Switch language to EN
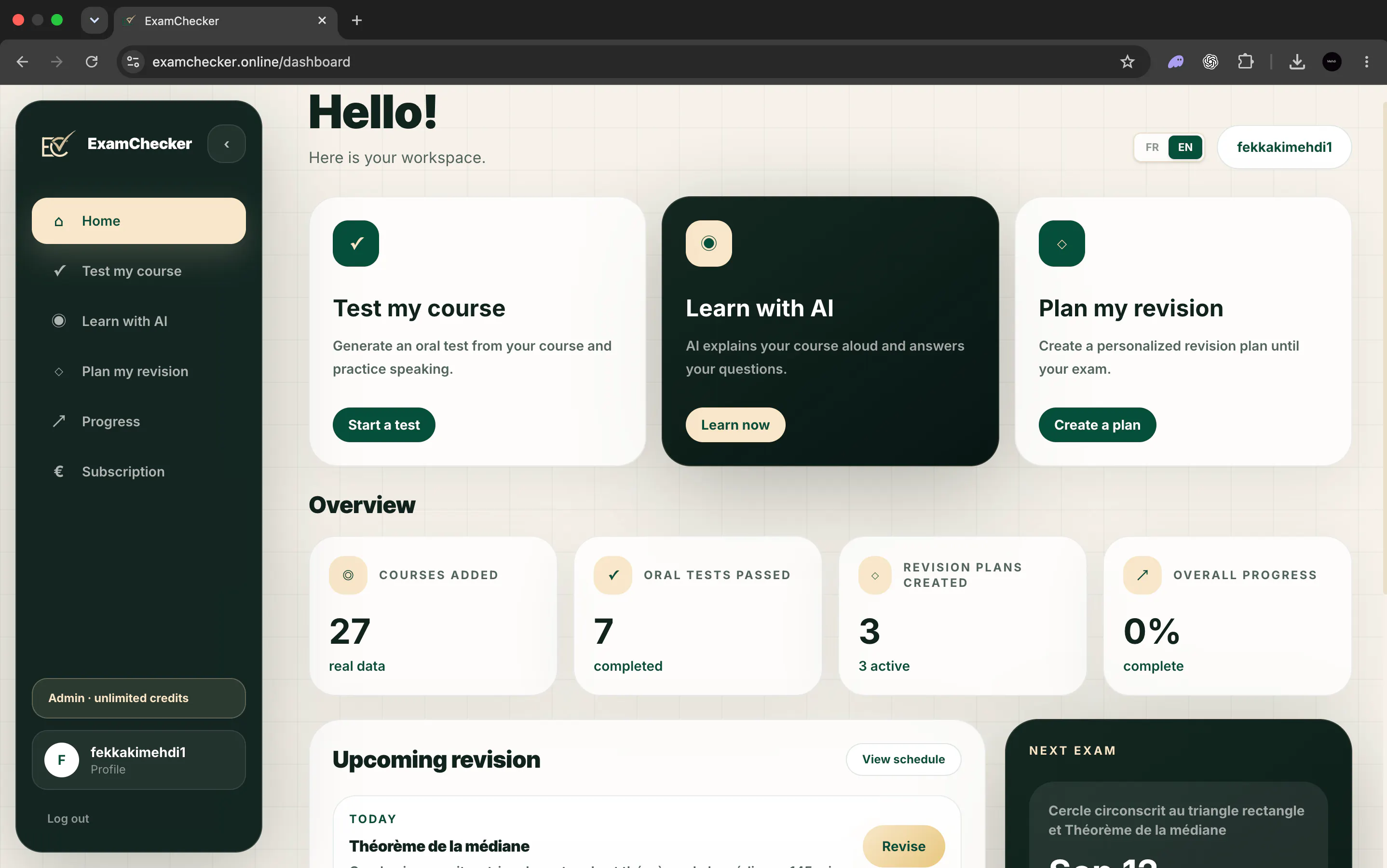The image size is (1387, 868). 1185,147
